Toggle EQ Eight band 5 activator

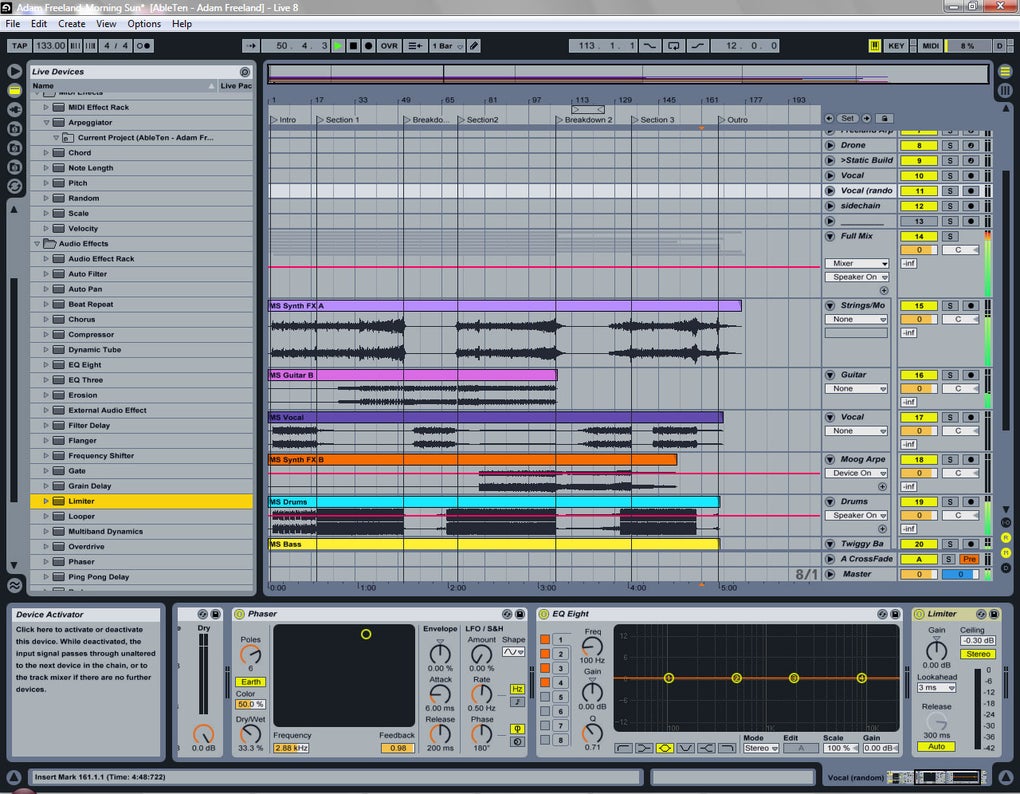point(545,697)
